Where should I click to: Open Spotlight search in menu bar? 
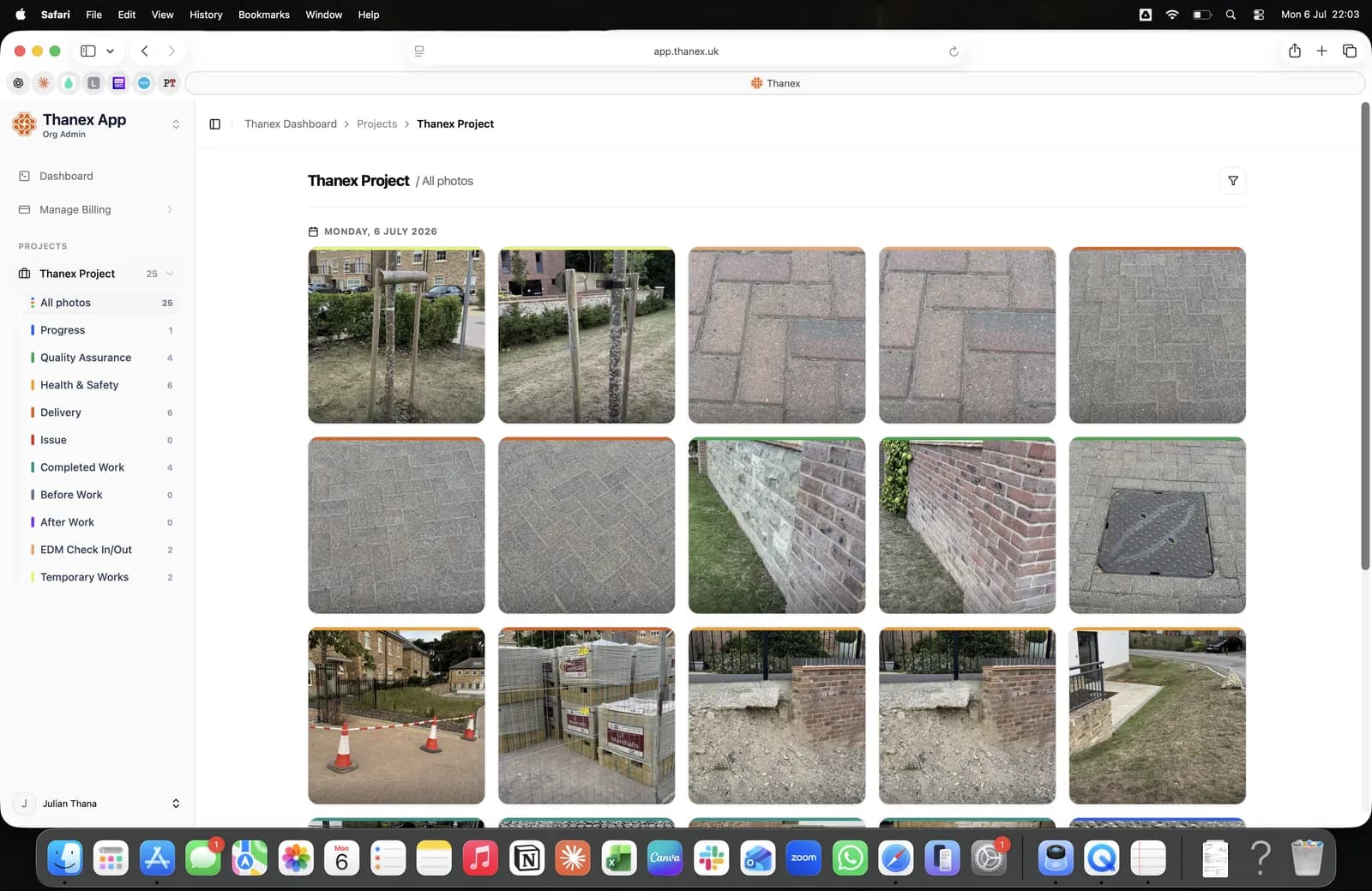pyautogui.click(x=1231, y=15)
